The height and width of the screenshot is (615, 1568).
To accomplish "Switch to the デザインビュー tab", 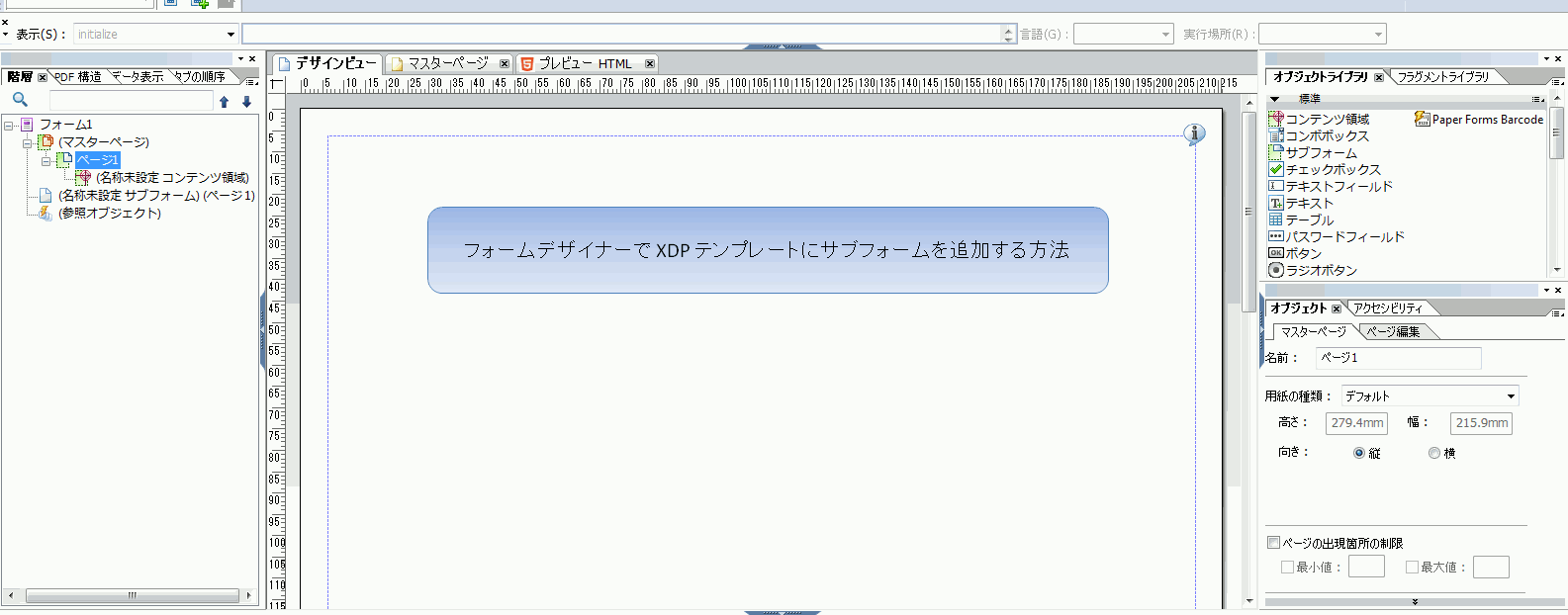I will (x=327, y=63).
